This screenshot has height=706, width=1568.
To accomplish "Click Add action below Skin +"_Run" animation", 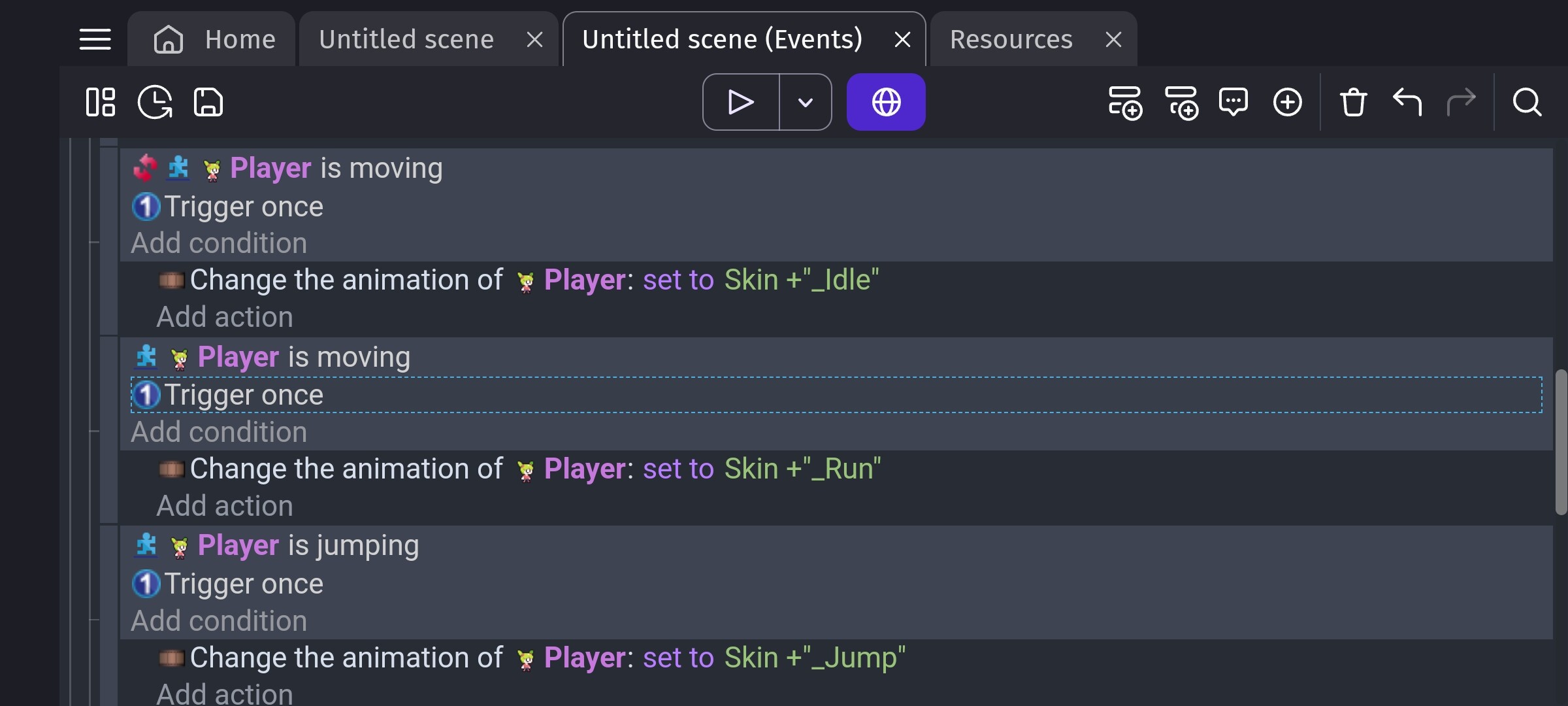I will [225, 506].
